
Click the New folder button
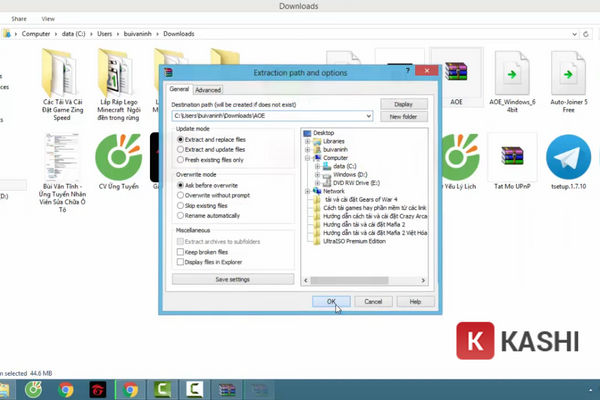[403, 116]
